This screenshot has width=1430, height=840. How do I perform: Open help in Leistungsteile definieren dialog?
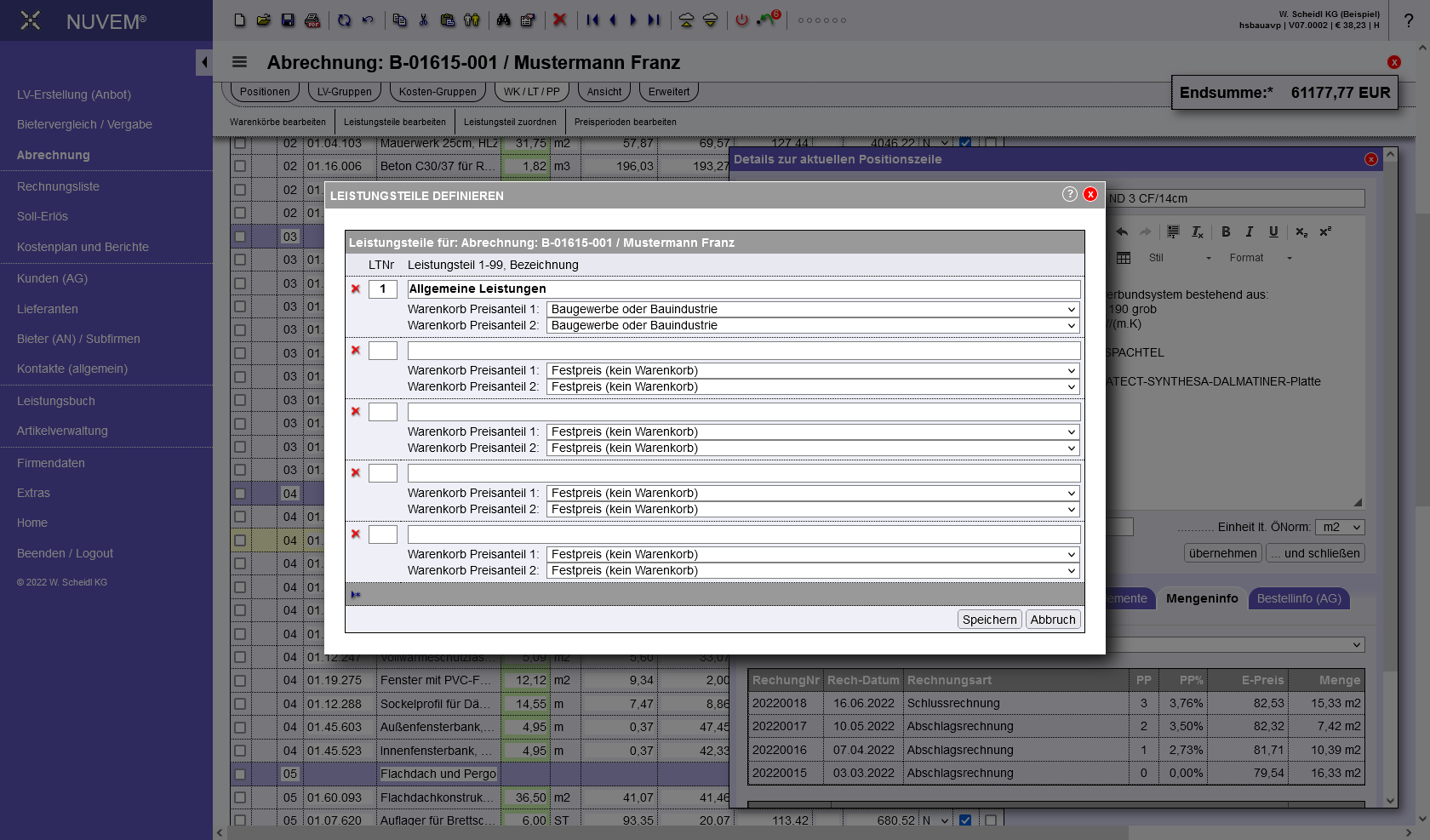(1070, 194)
